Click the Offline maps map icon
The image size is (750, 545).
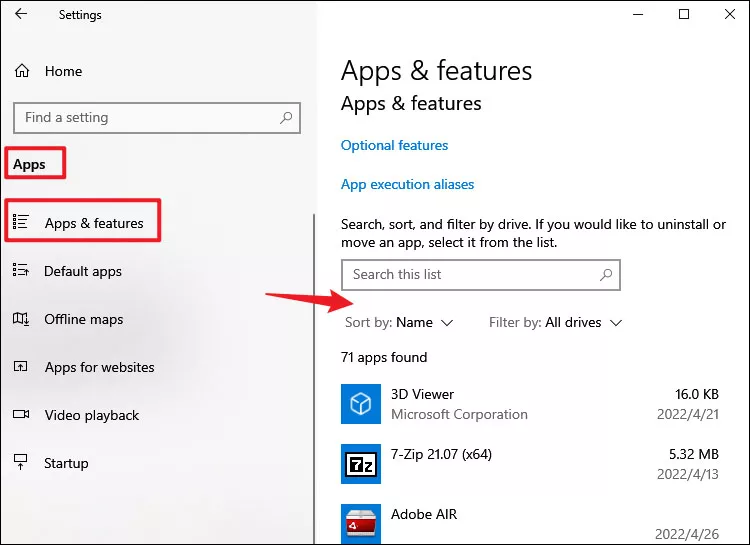tap(21, 319)
